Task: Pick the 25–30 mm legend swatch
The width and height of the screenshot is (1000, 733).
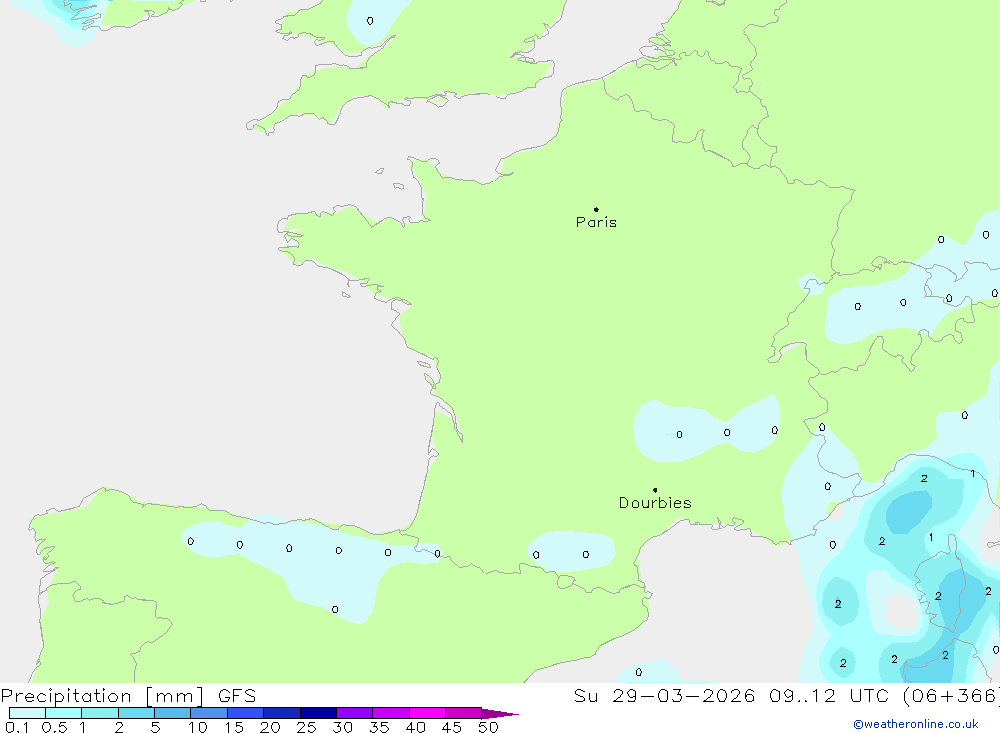Action: click(x=318, y=713)
